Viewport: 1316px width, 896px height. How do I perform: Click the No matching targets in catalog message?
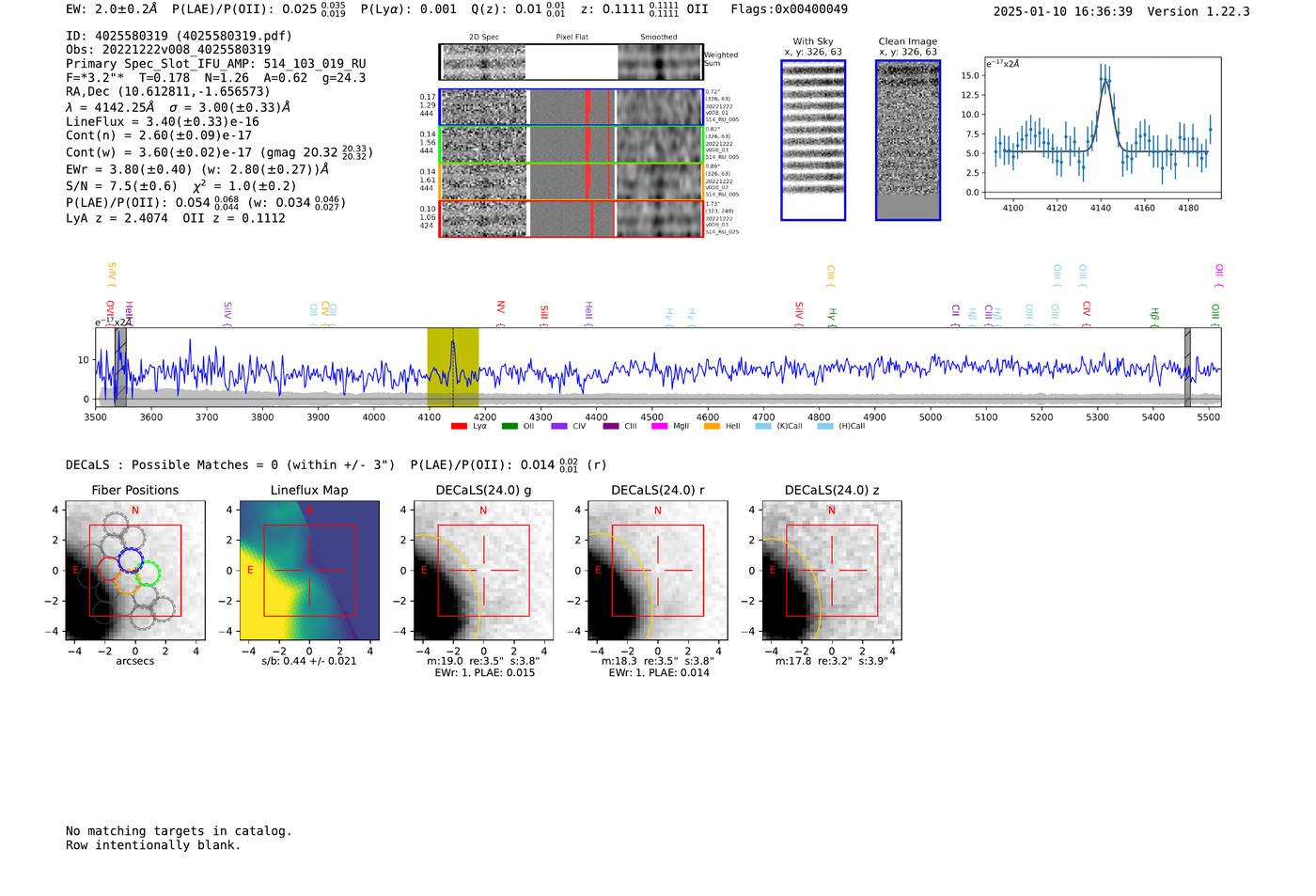[x=179, y=830]
